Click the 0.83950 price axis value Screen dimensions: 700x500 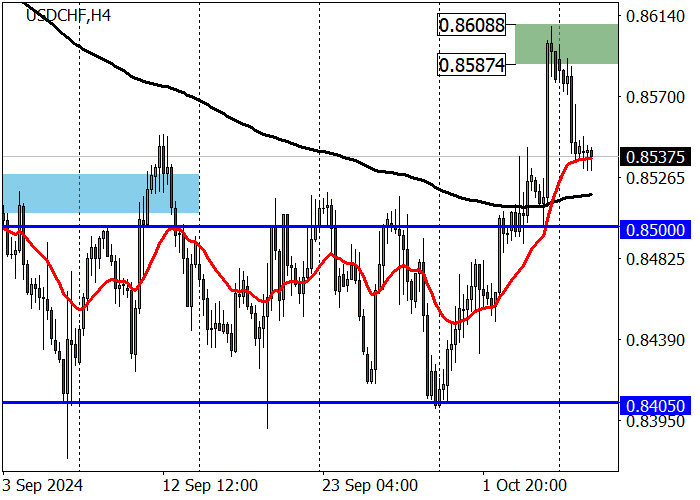click(655, 421)
